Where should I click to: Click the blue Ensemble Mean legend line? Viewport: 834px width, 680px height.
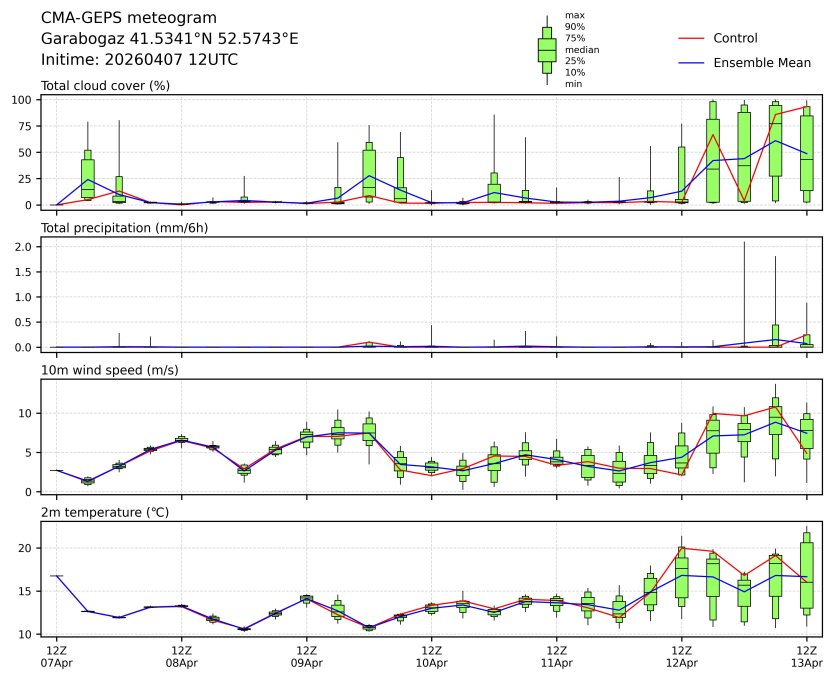(693, 63)
